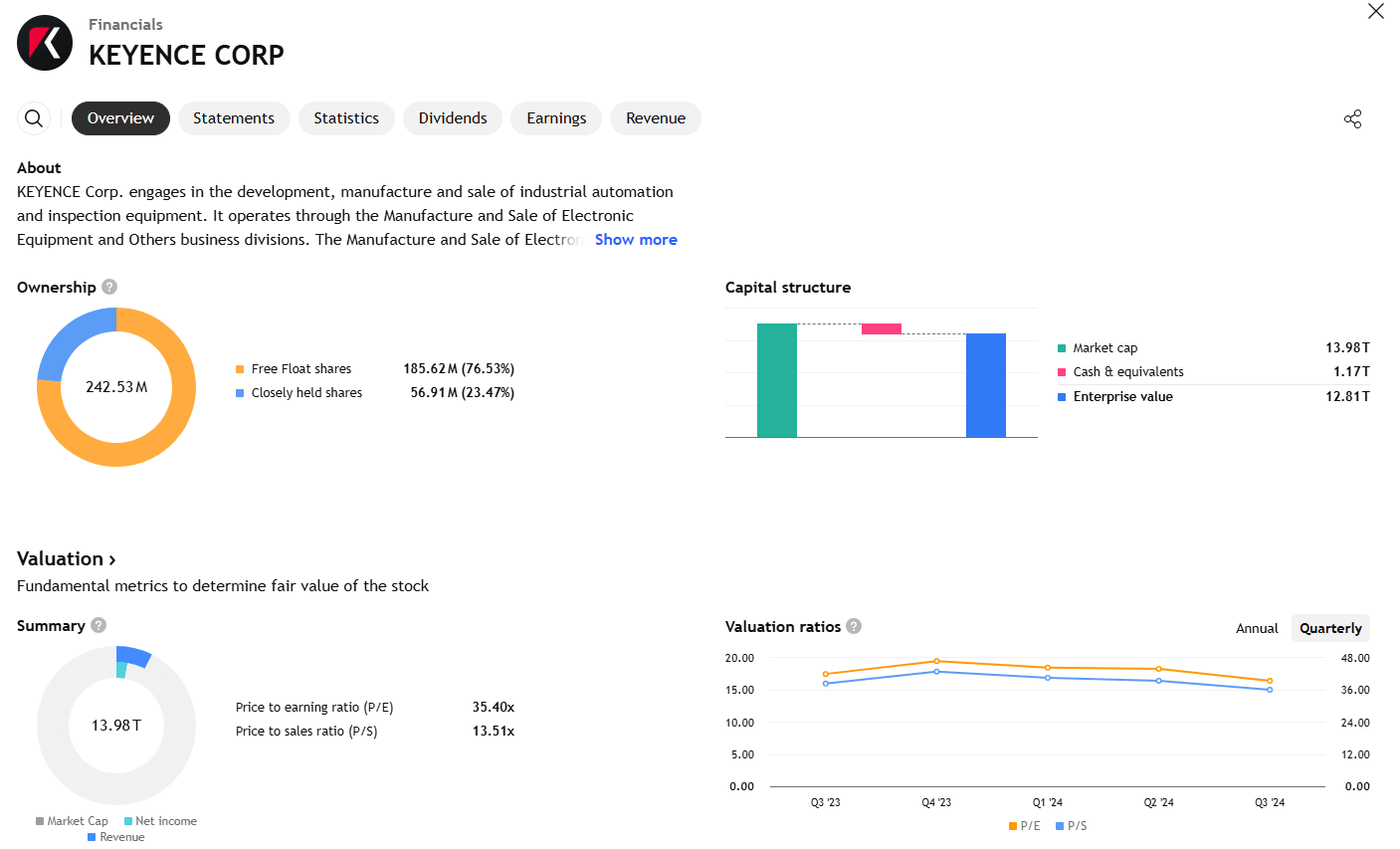This screenshot has width=1400, height=849.
Task: Select the Overview tab
Action: (120, 118)
